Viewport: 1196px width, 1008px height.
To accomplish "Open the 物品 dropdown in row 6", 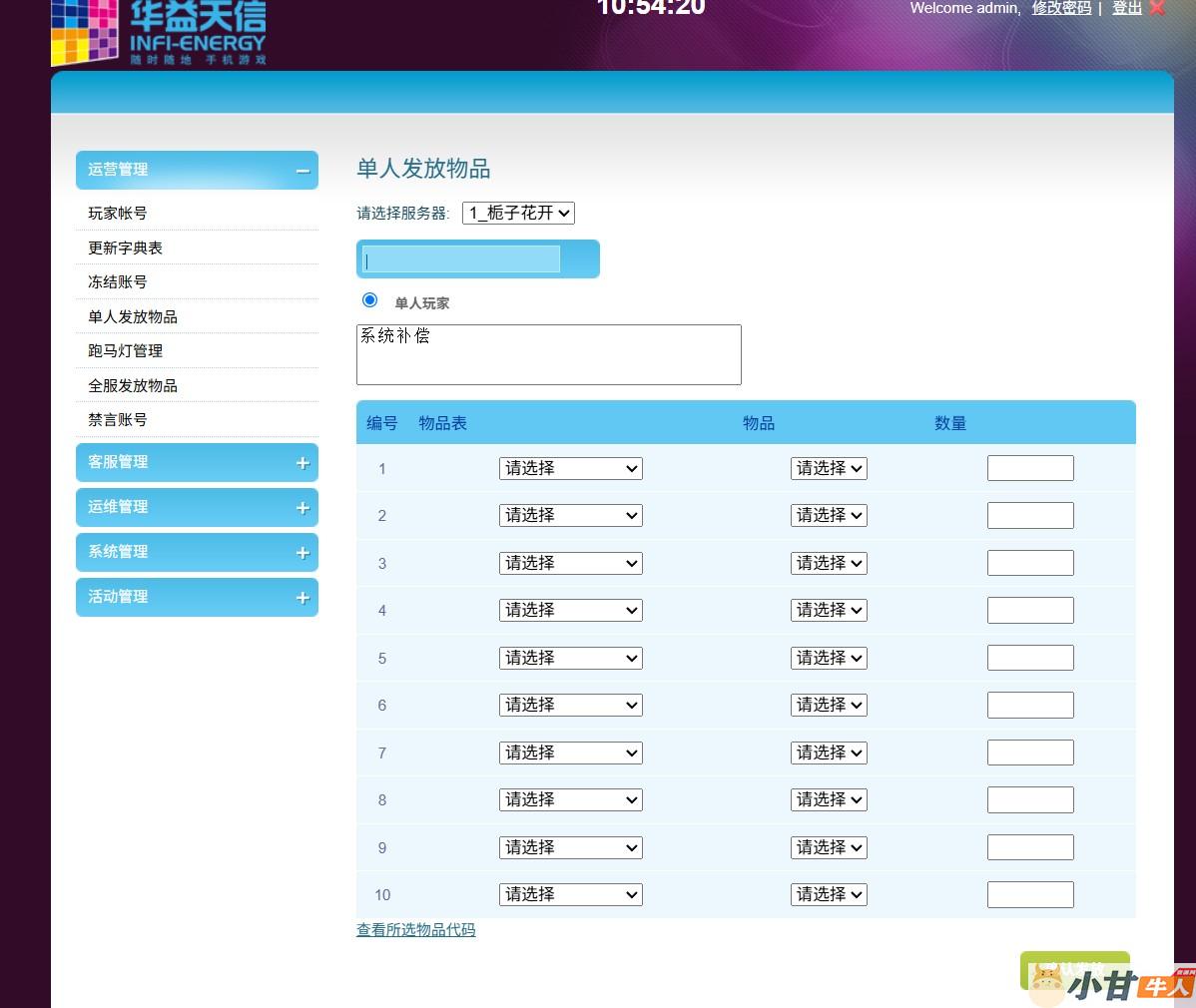I will click(829, 706).
